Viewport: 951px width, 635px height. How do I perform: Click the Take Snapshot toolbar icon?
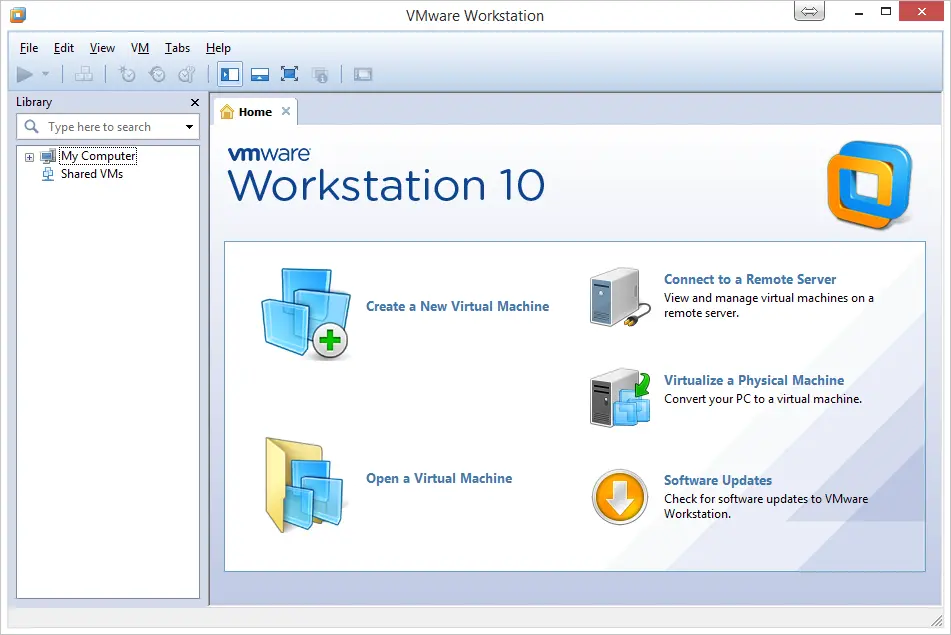[127, 75]
